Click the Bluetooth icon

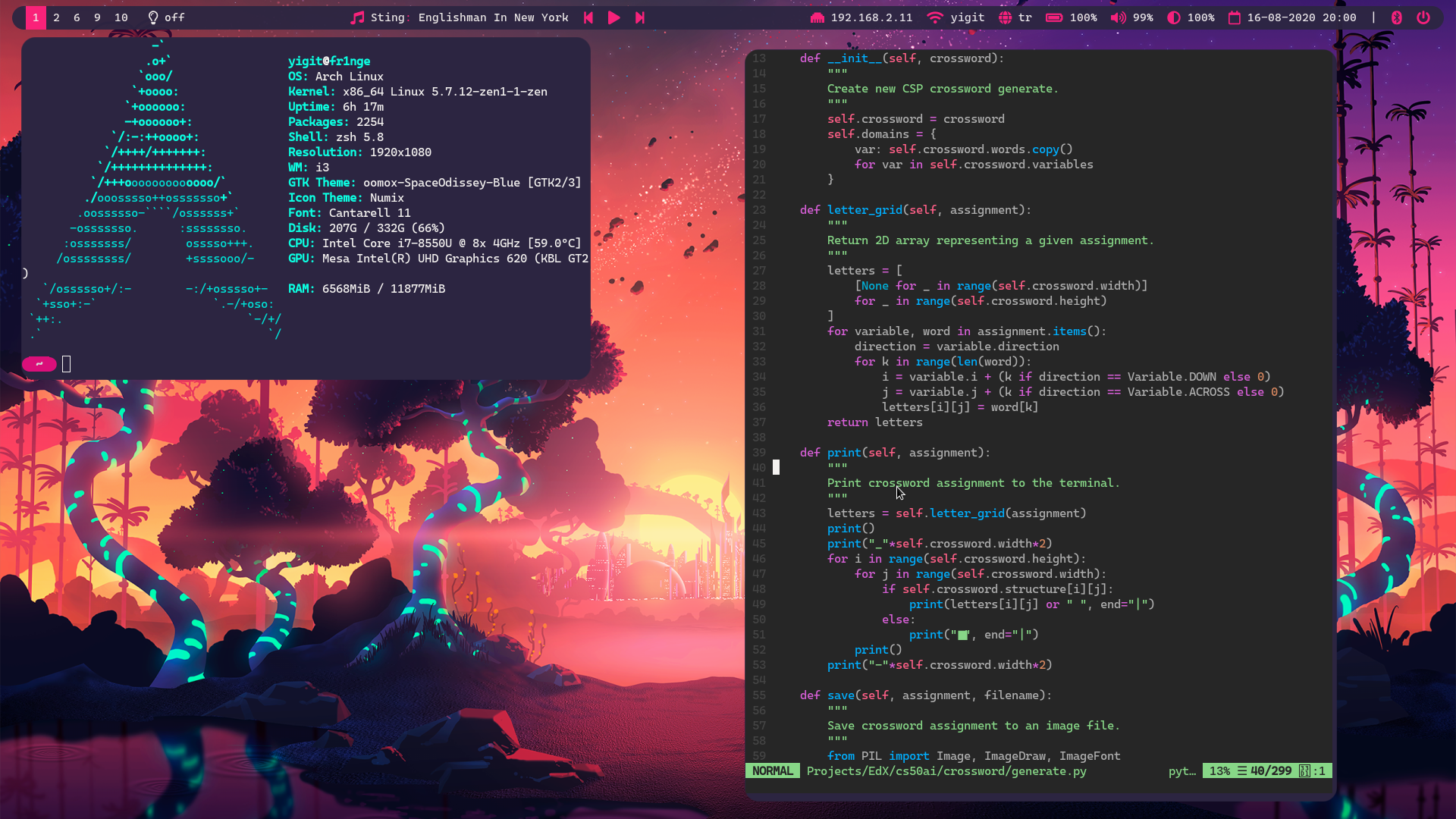pos(1397,17)
